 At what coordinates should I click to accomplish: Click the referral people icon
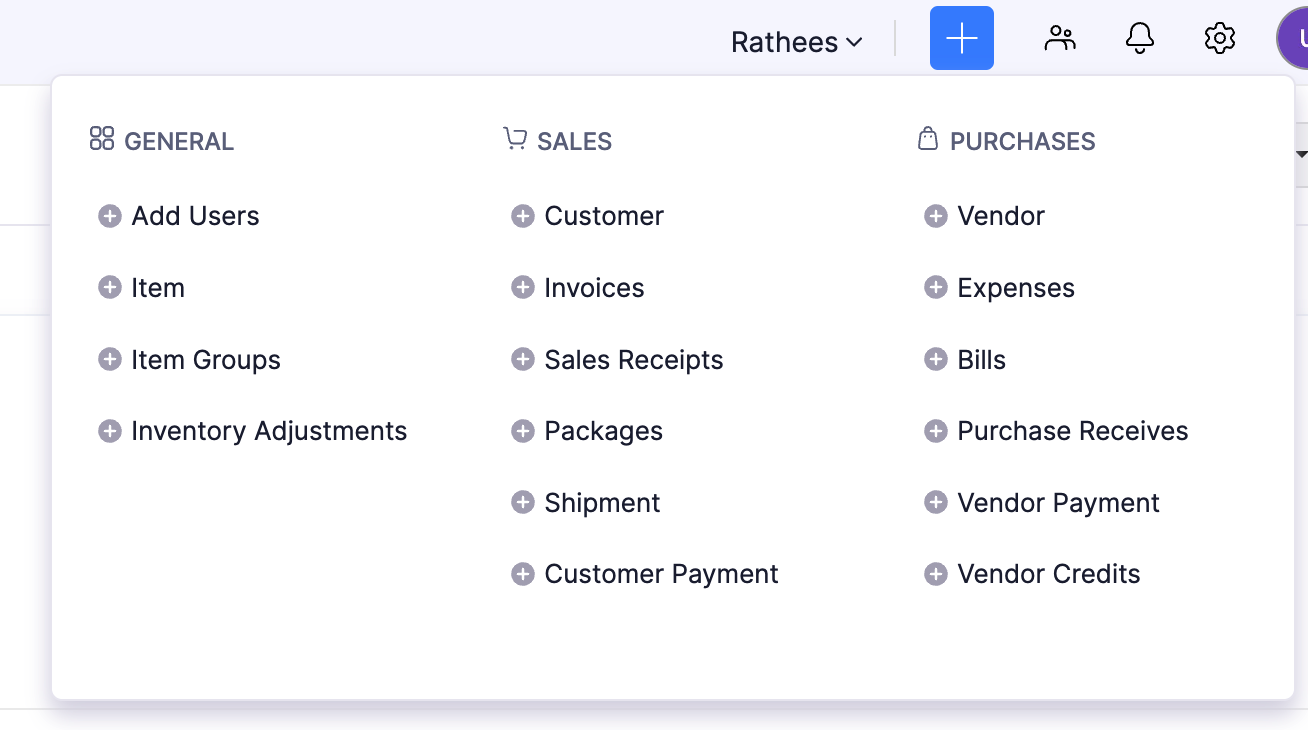pyautogui.click(x=1059, y=39)
